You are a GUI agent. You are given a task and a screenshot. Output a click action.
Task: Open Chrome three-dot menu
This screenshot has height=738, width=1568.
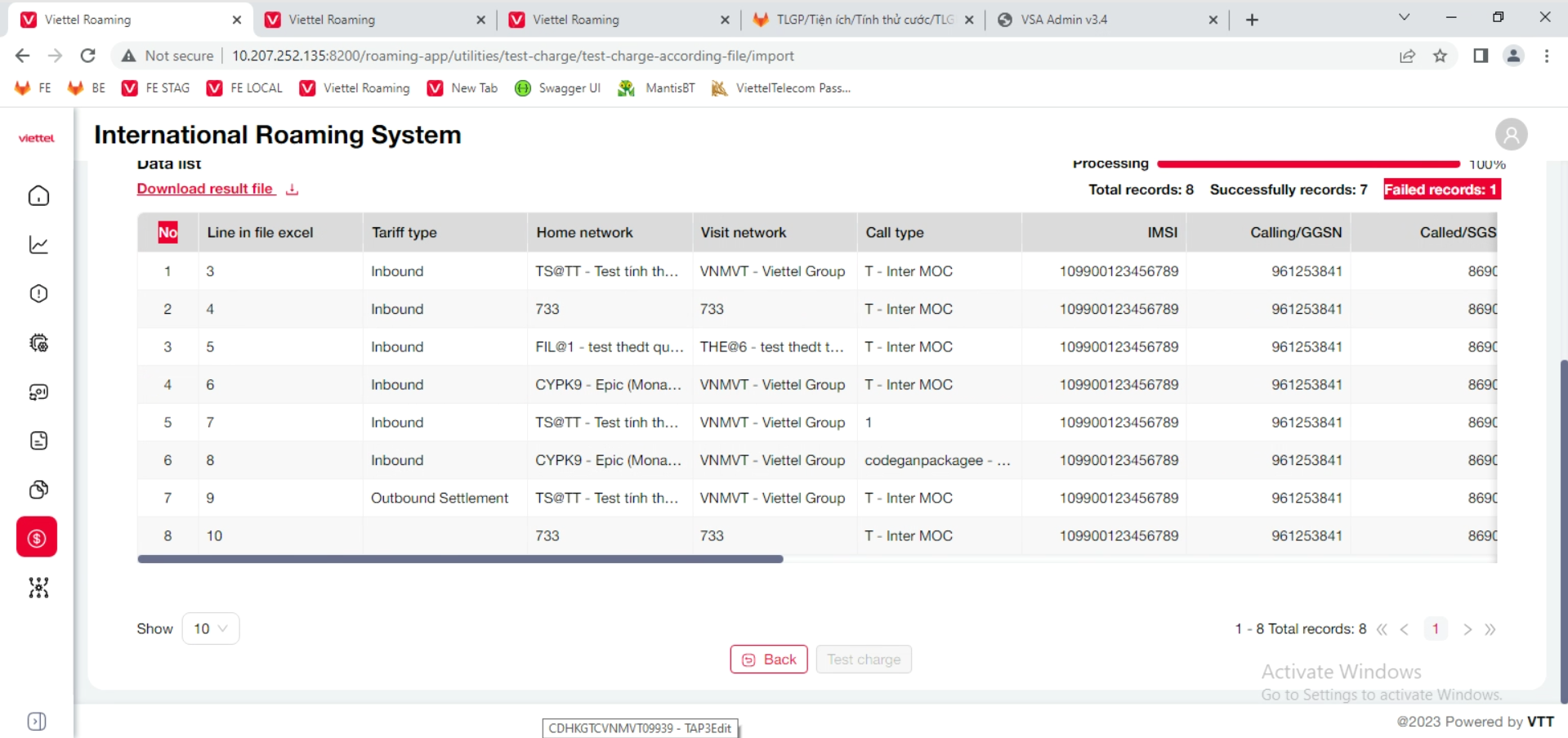[1546, 56]
